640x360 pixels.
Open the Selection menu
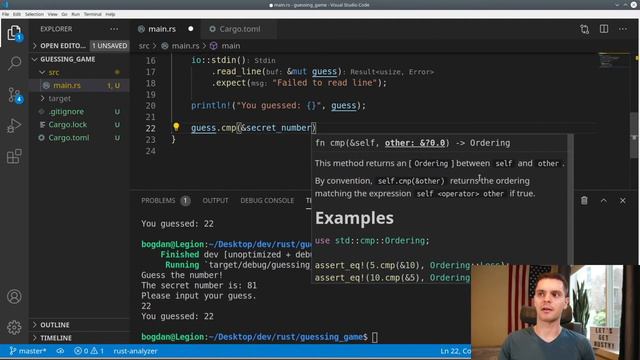(34, 14)
